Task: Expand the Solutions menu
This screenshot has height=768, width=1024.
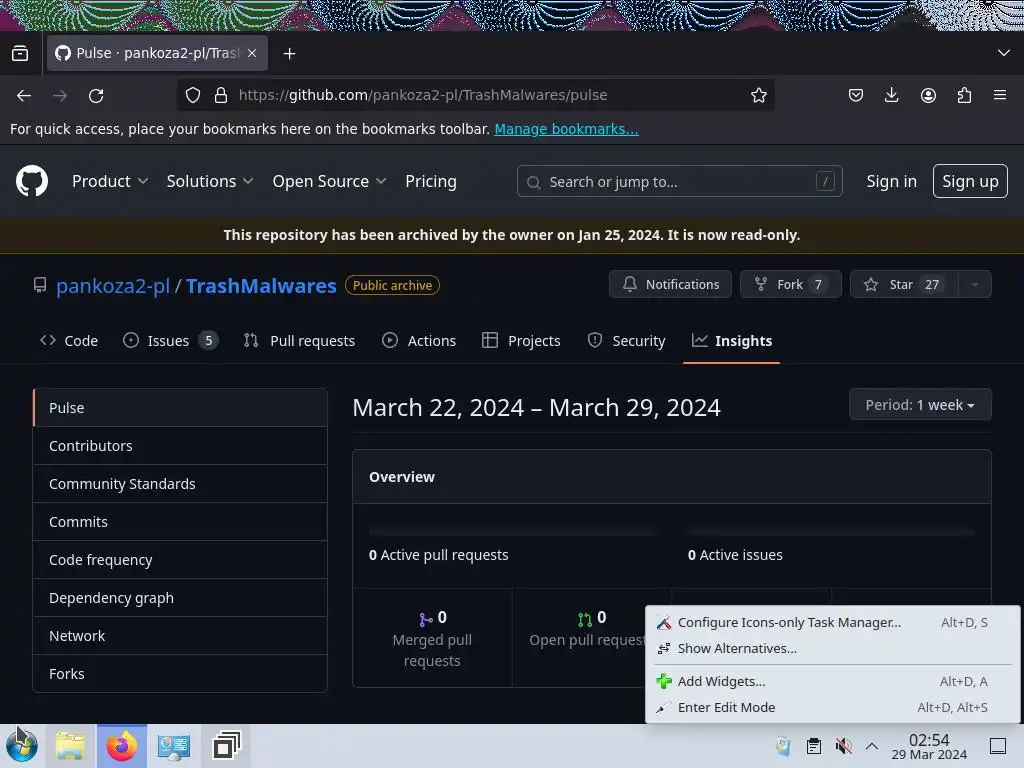Action: tap(210, 181)
